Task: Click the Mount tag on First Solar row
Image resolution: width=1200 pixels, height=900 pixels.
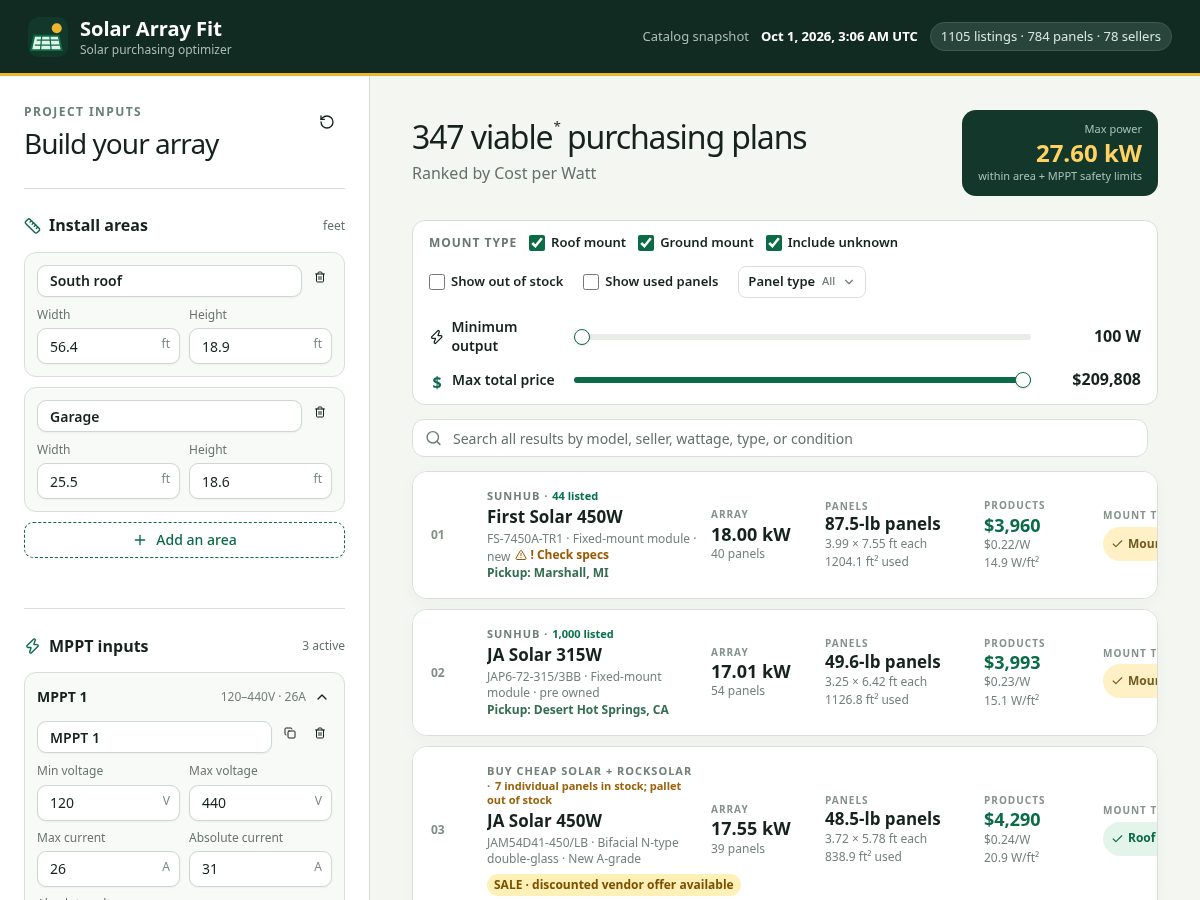Action: coord(1131,544)
